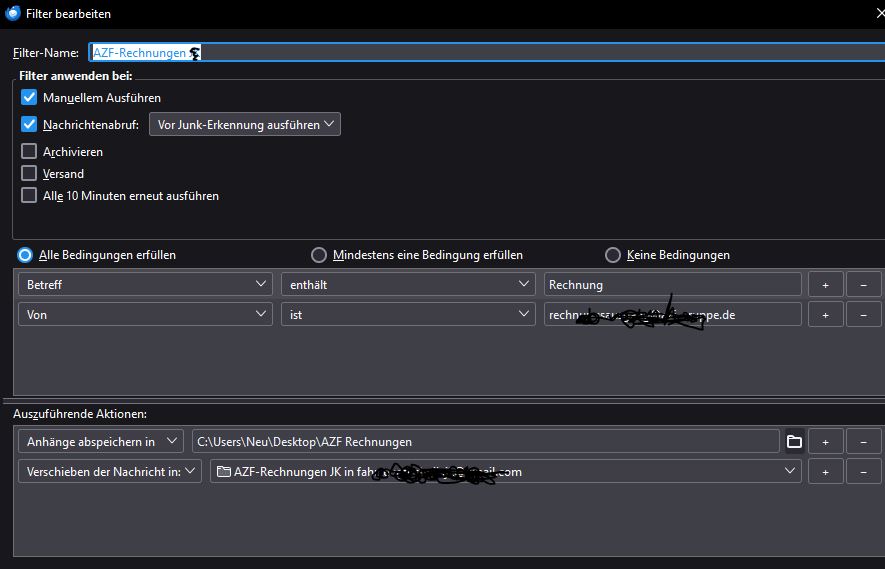Add condition after the Von row
Screen dimensions: 885x569
pyautogui.click(x=825, y=314)
